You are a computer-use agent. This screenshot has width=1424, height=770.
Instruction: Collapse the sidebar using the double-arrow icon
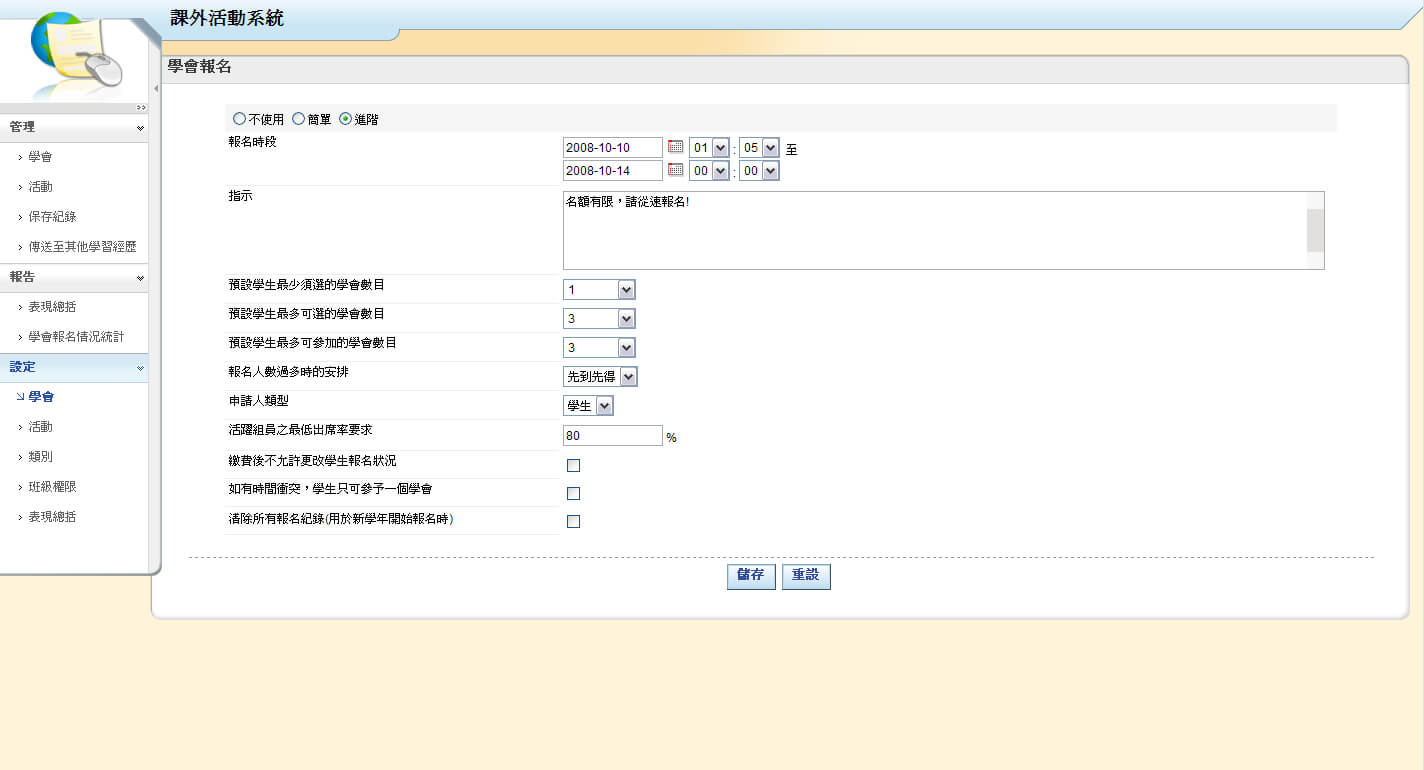click(141, 107)
